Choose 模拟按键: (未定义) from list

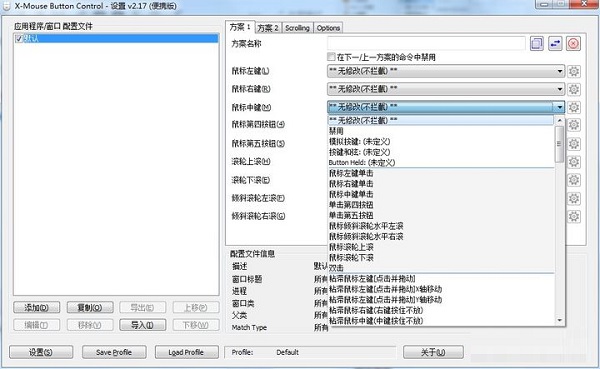pyautogui.click(x=441, y=142)
